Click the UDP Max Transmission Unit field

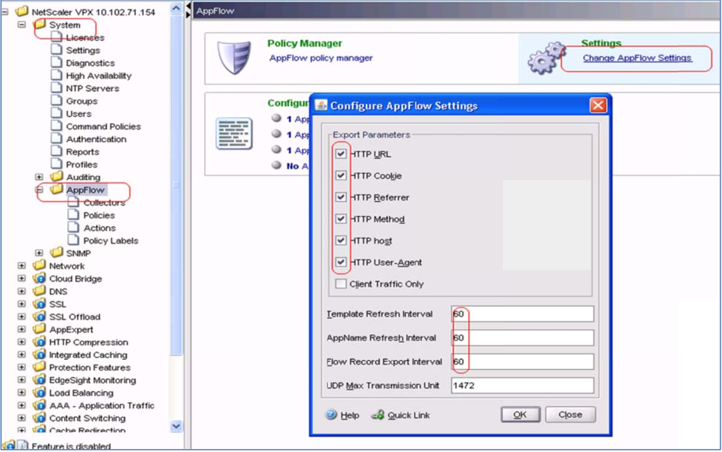click(x=523, y=386)
